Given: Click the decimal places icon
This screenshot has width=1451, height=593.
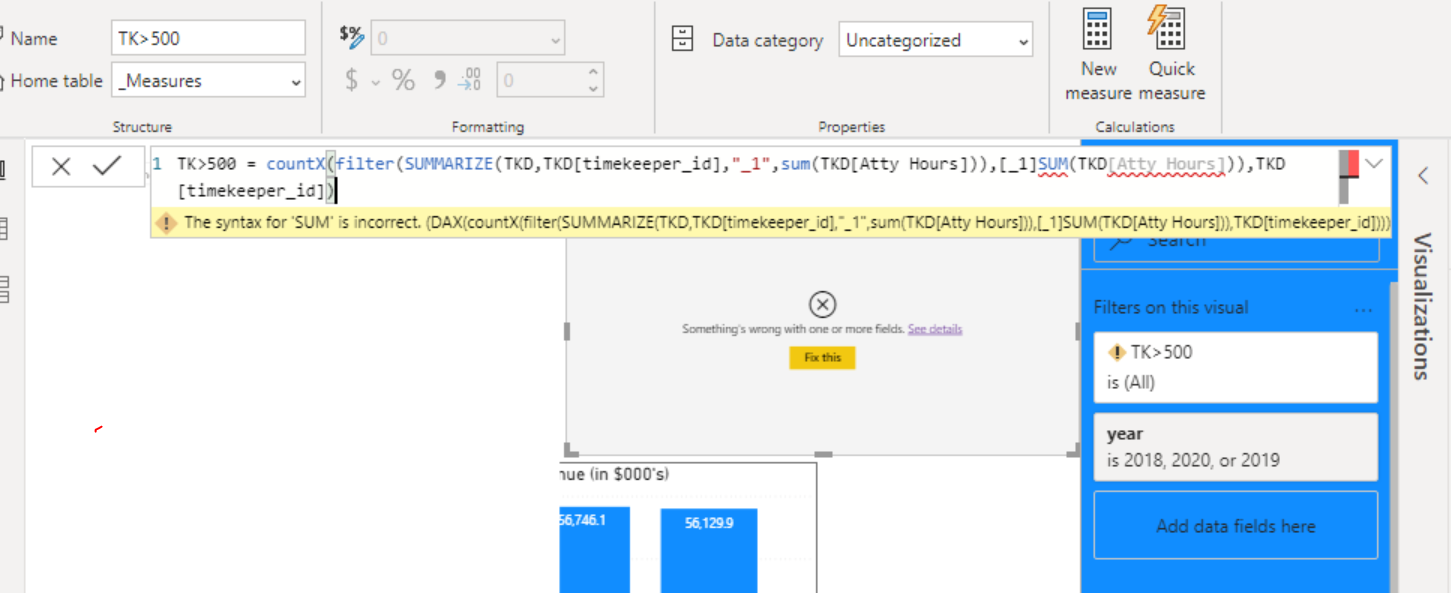Looking at the screenshot, I should 470,81.
